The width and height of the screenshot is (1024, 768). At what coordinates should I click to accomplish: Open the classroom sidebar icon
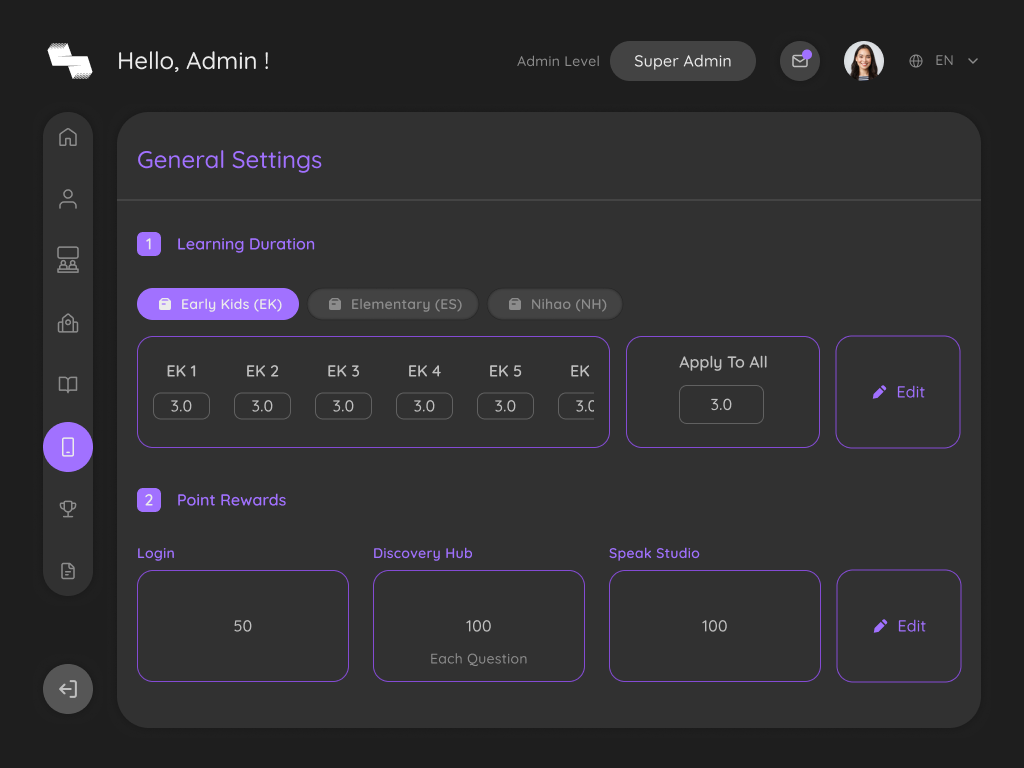pos(68,259)
